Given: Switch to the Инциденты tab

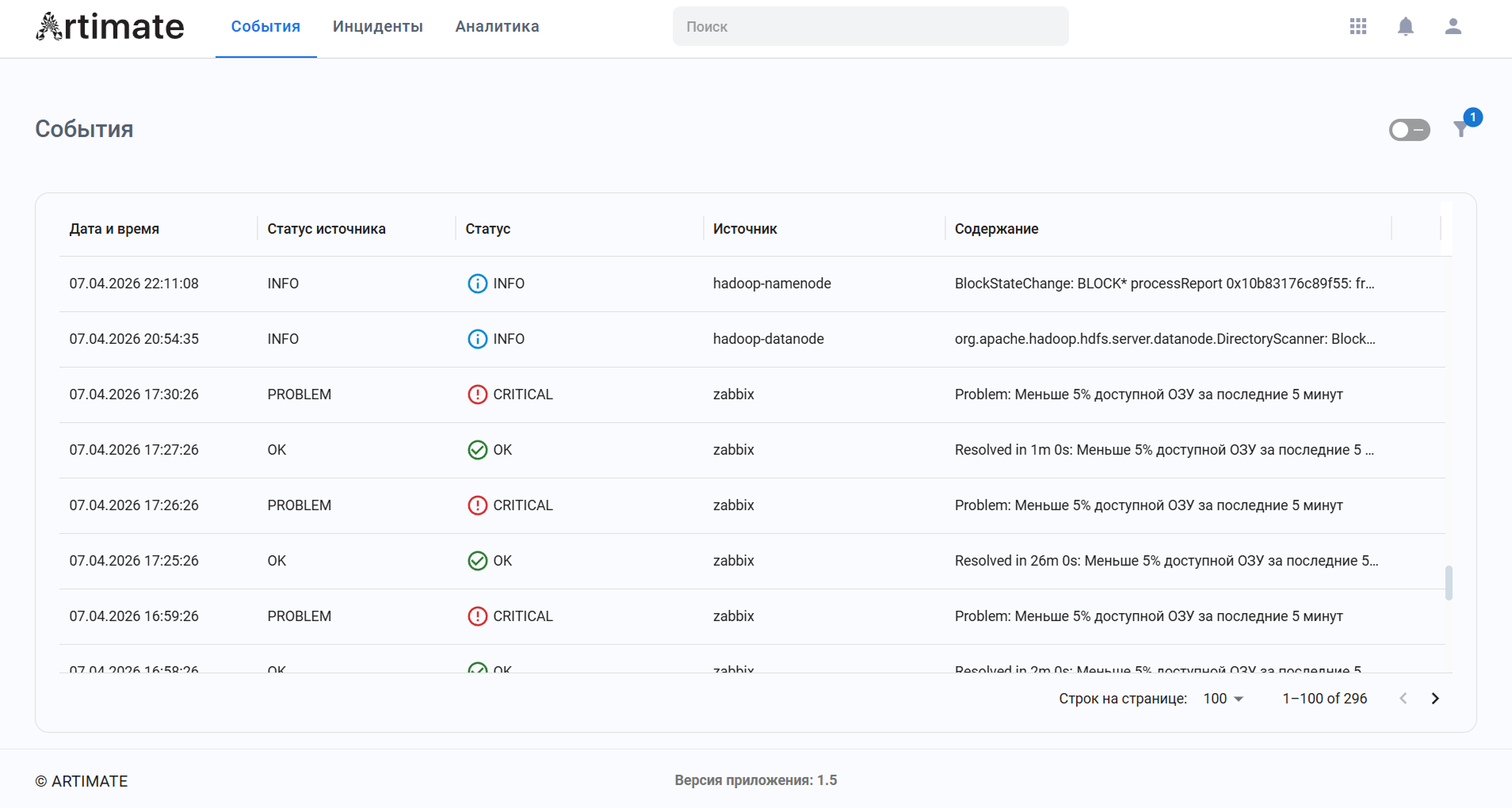Looking at the screenshot, I should (377, 27).
